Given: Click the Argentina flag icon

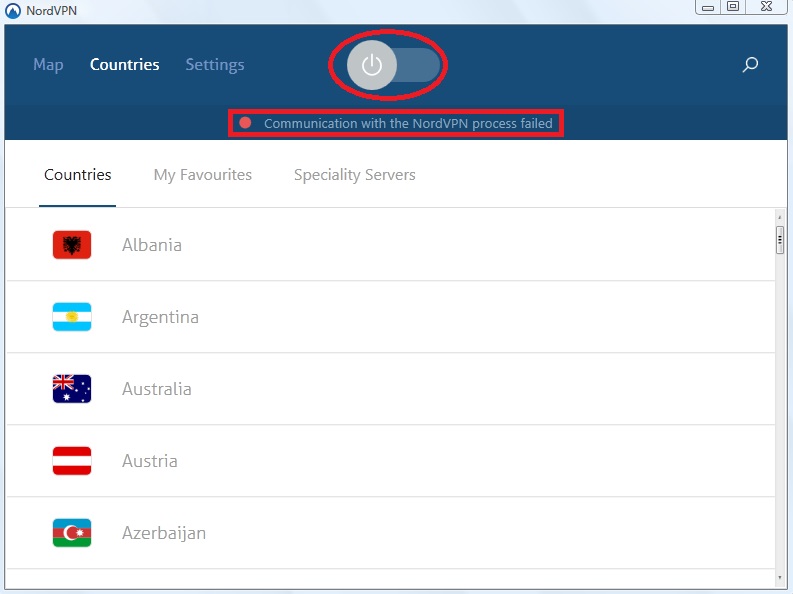Looking at the screenshot, I should tap(72, 316).
